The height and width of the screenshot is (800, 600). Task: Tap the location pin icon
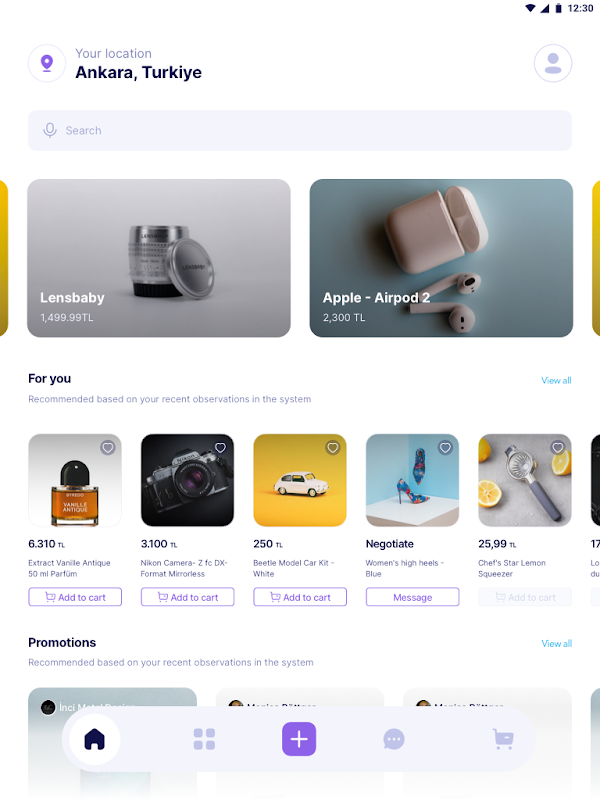47,63
